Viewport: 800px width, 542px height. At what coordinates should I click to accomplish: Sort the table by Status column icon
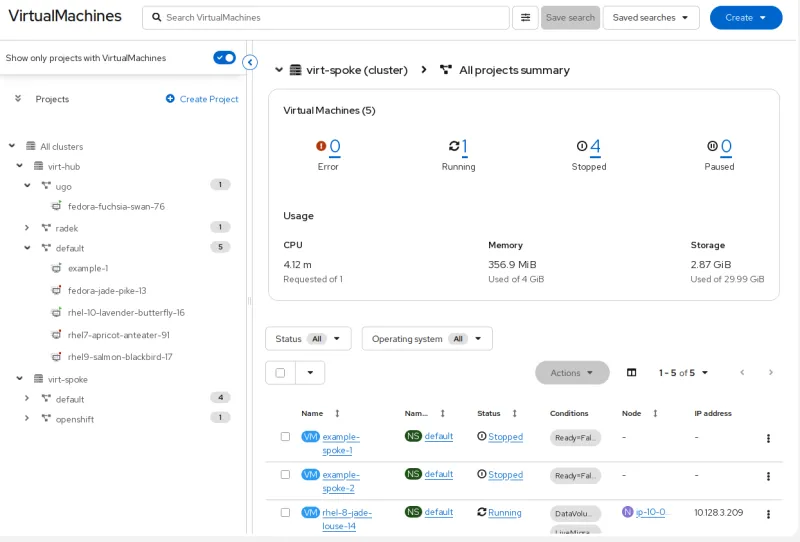[x=514, y=413]
